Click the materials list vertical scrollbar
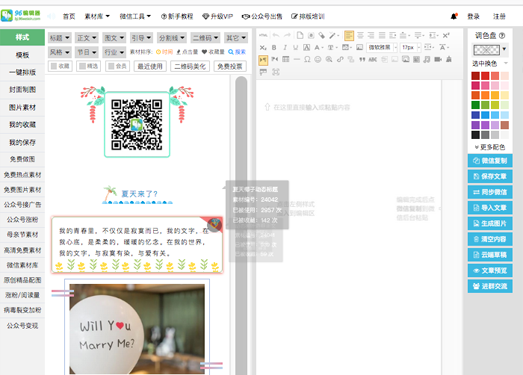 click(241, 225)
